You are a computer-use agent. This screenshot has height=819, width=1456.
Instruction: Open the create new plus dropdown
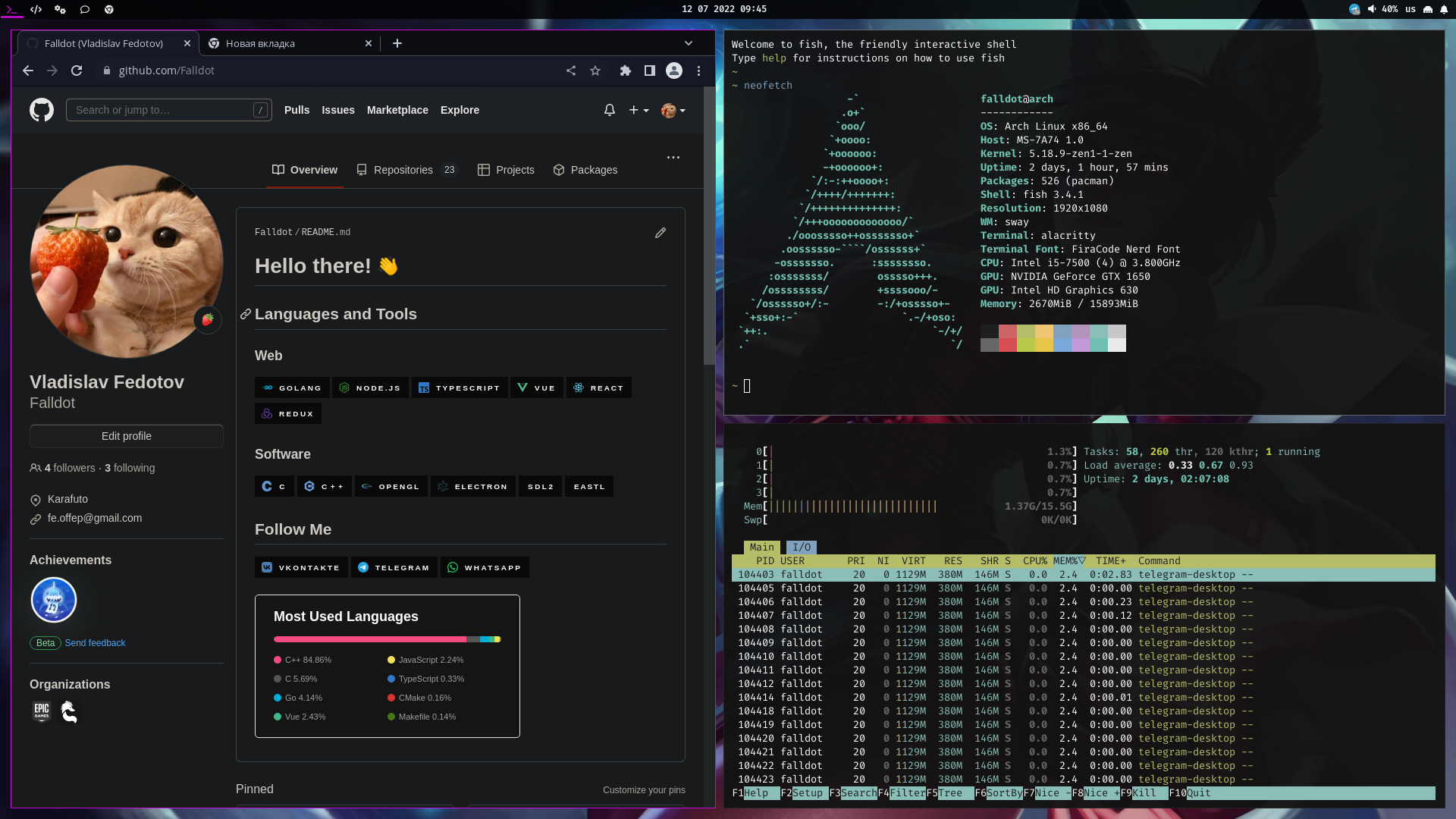639,110
